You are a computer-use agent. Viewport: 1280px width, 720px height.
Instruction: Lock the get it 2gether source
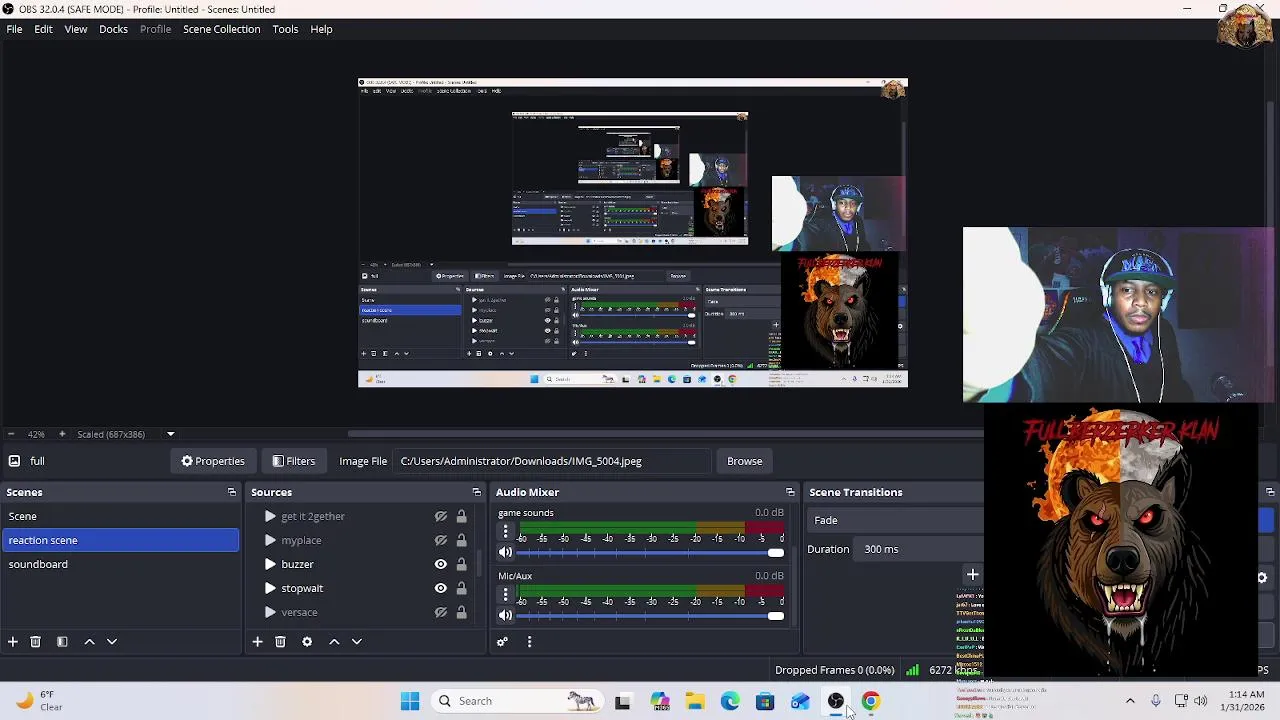pyautogui.click(x=461, y=517)
